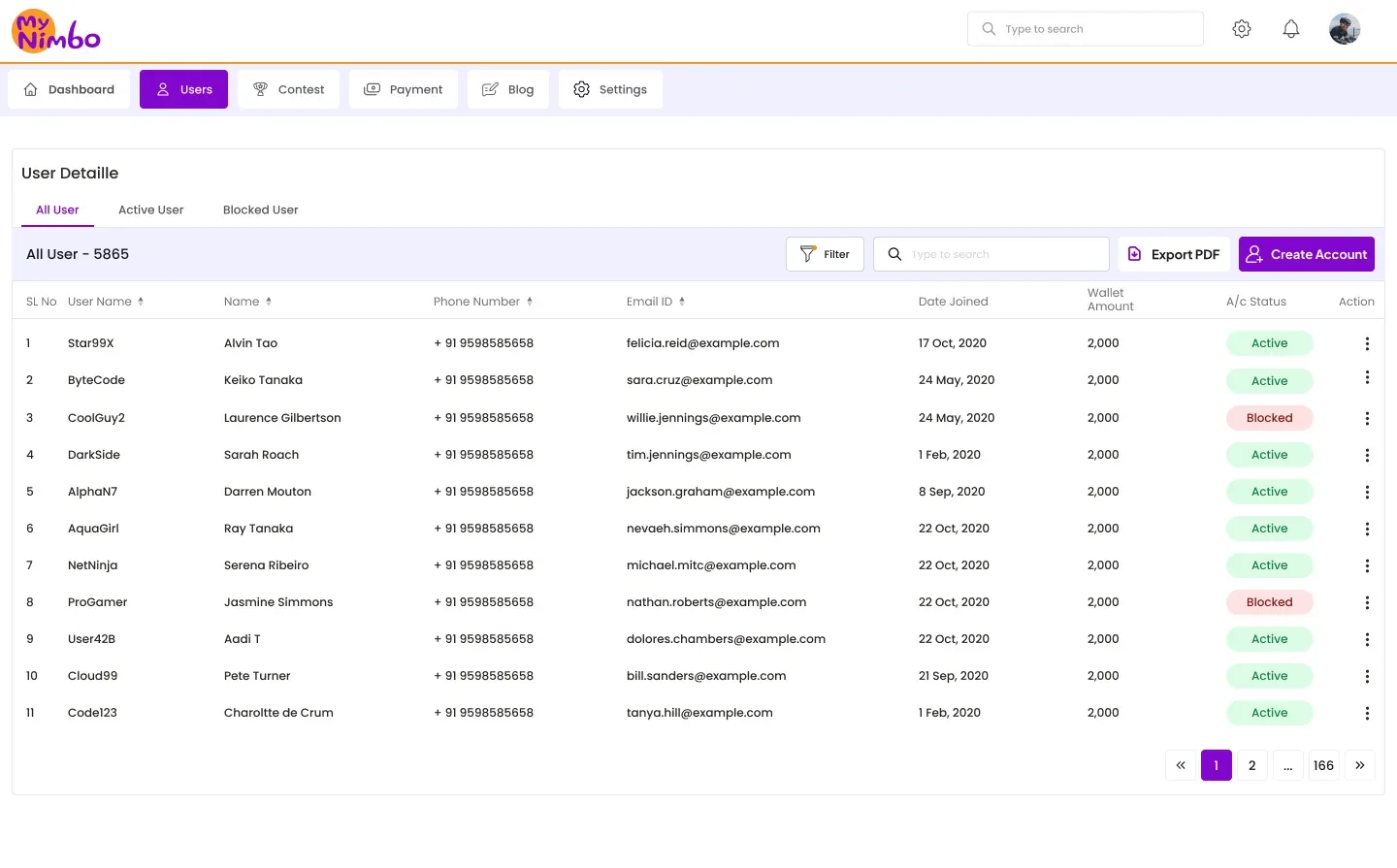Go to the Dashboard section

pyautogui.click(x=69, y=89)
